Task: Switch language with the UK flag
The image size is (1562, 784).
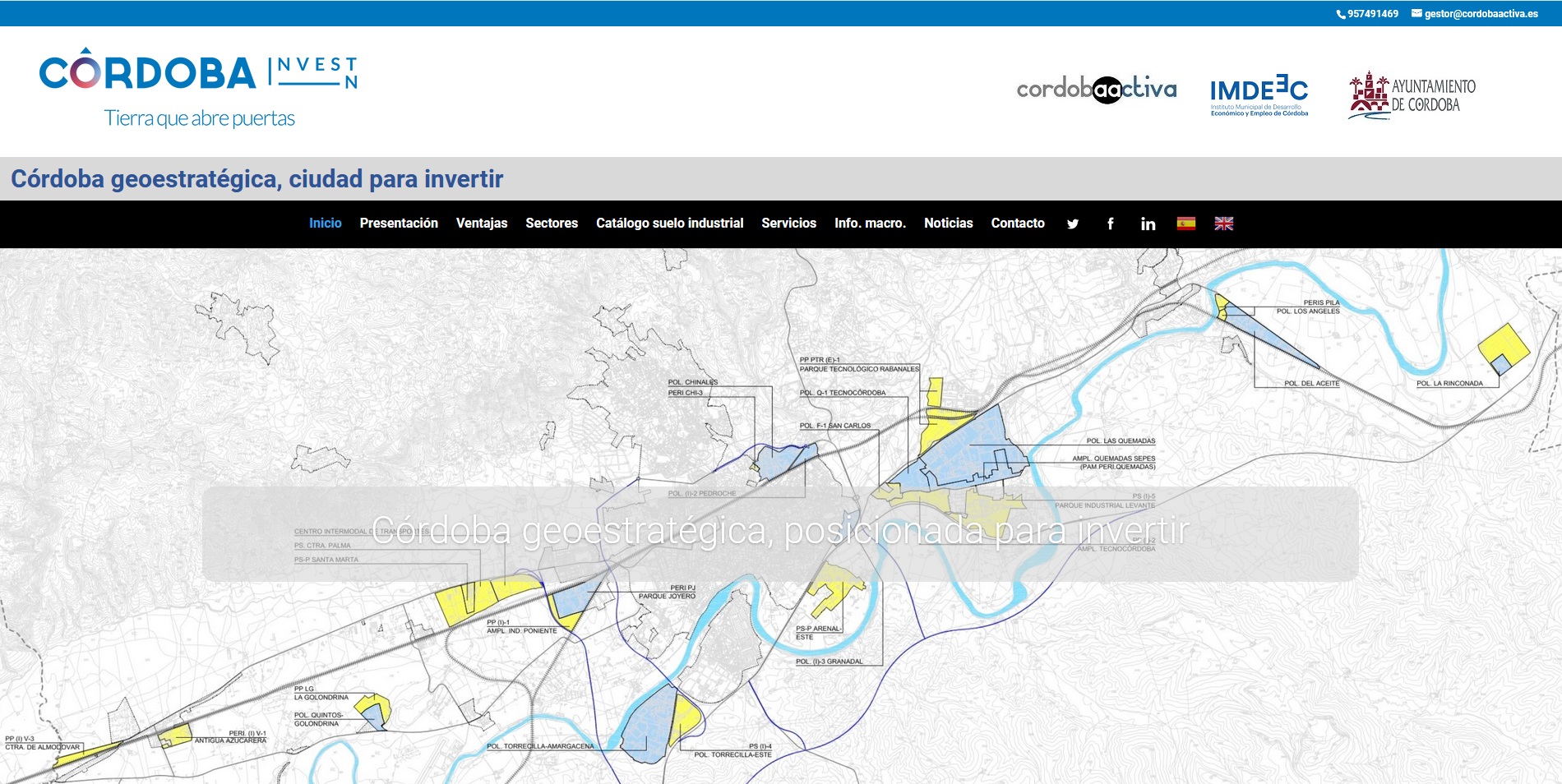Action: pos(1223,224)
